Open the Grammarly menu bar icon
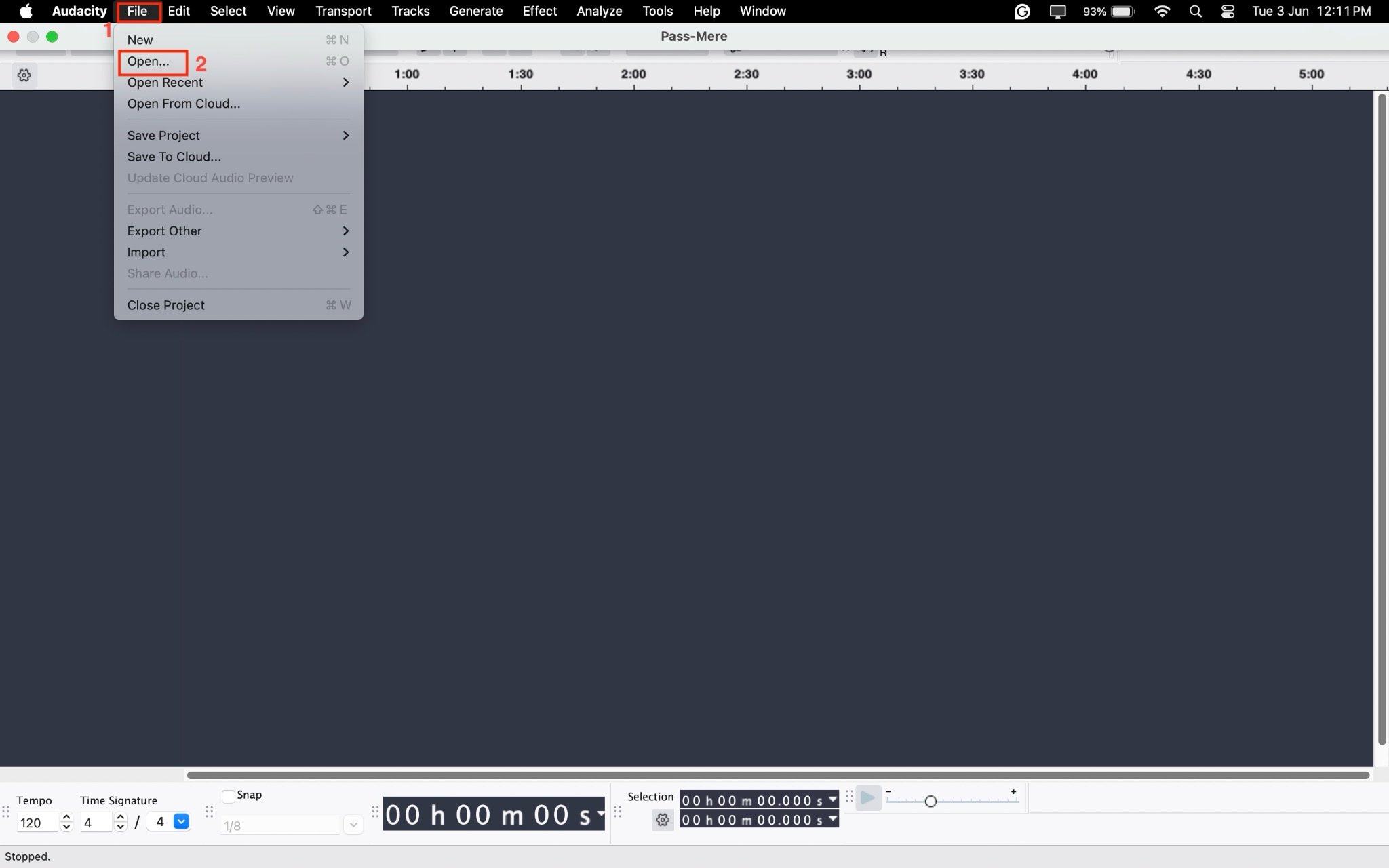Image resolution: width=1389 pixels, height=868 pixels. coord(1022,12)
